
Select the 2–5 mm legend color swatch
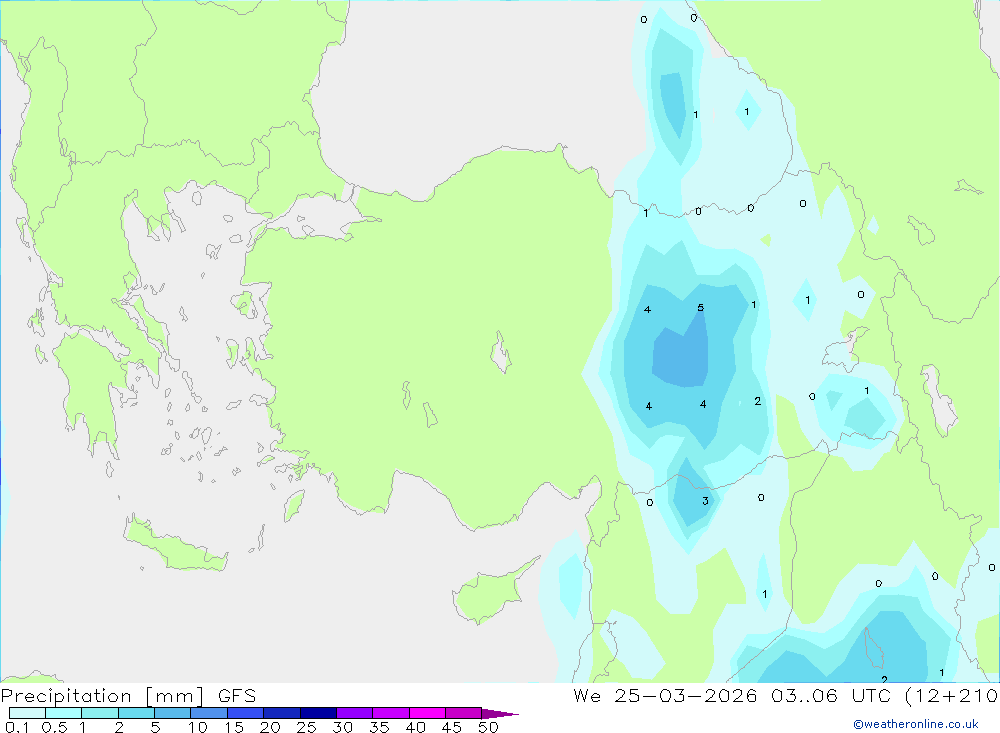tap(136, 713)
